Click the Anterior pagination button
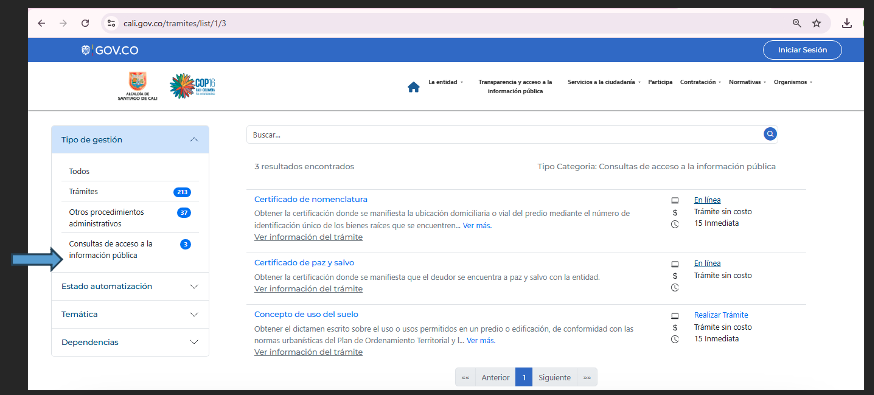Viewport: 874px width, 395px height. point(496,377)
